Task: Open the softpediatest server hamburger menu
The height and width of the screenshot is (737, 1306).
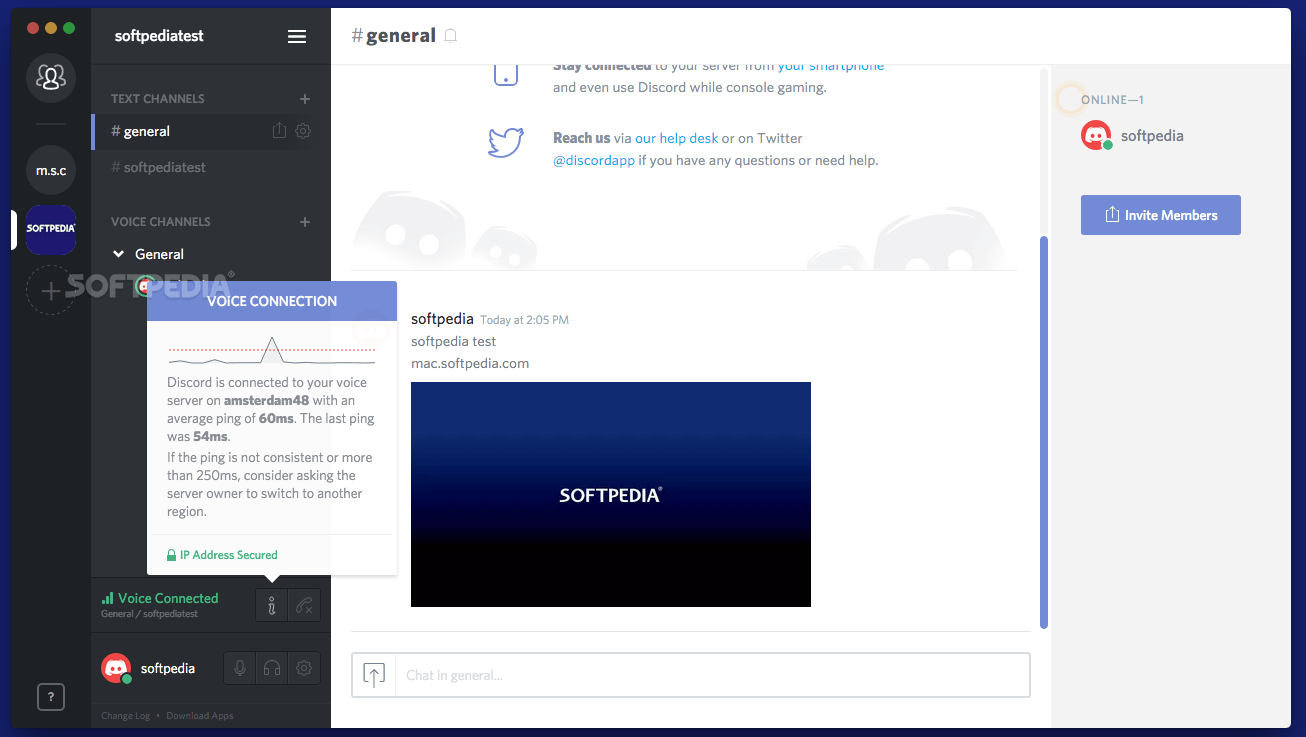Action: (x=297, y=36)
